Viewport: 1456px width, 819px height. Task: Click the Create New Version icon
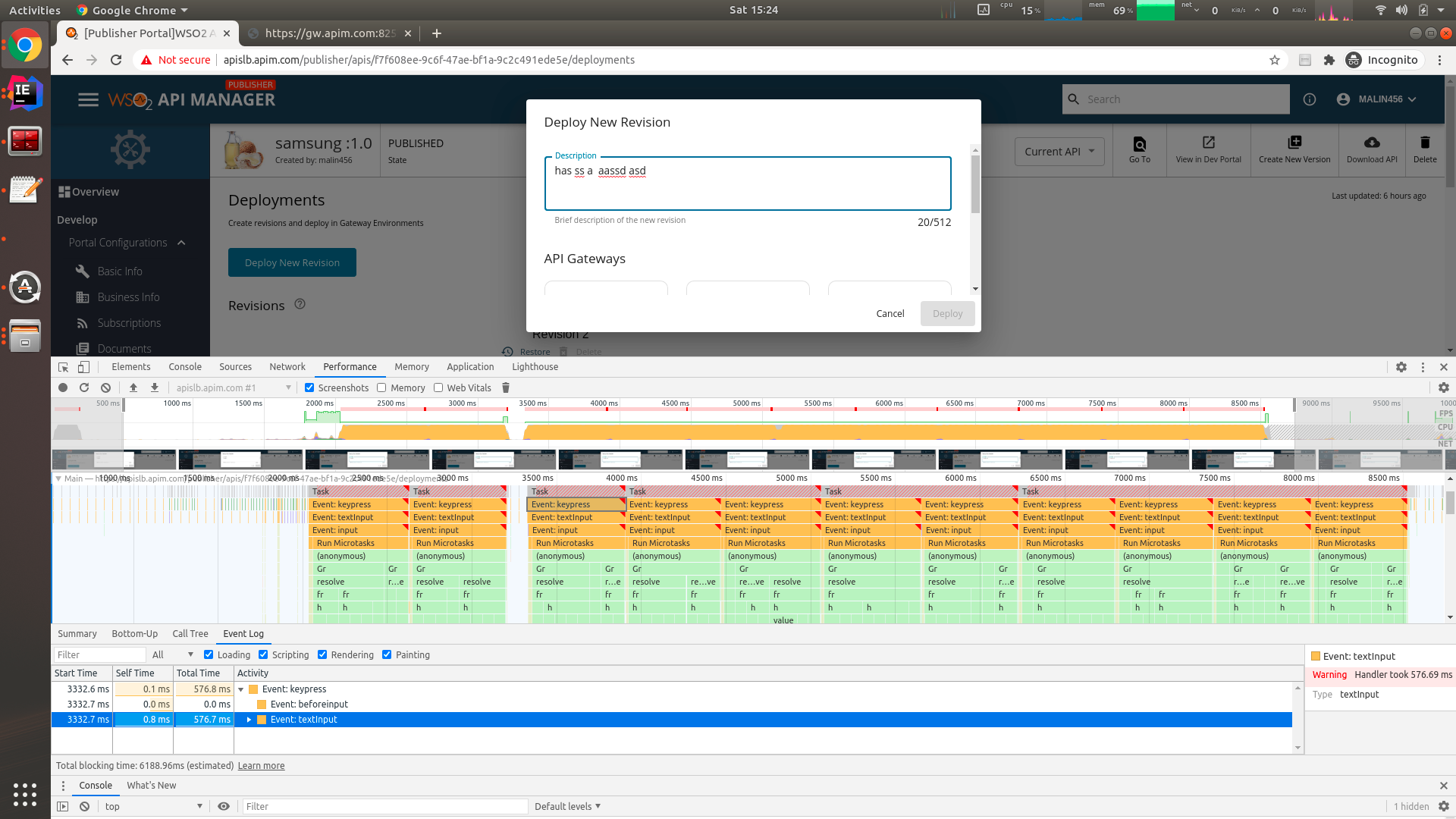pyautogui.click(x=1294, y=143)
